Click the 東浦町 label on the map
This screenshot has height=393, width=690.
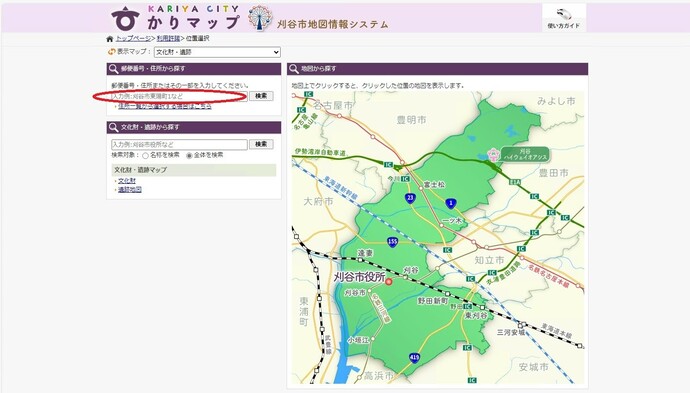(x=304, y=312)
